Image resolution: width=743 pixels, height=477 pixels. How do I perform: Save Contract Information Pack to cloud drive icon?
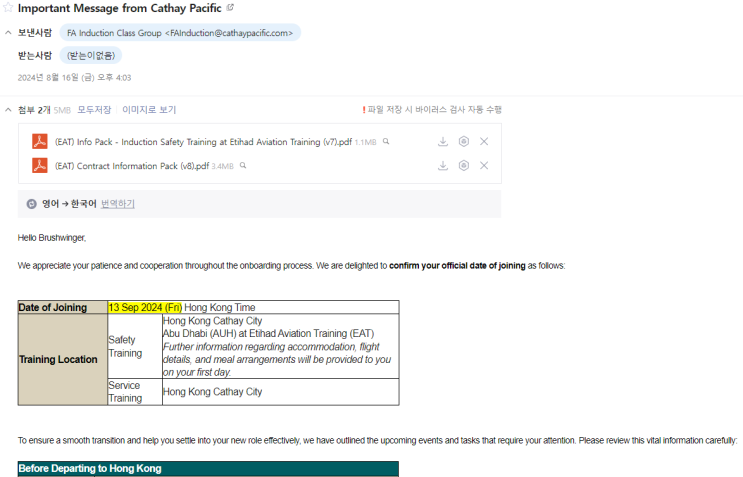click(464, 165)
